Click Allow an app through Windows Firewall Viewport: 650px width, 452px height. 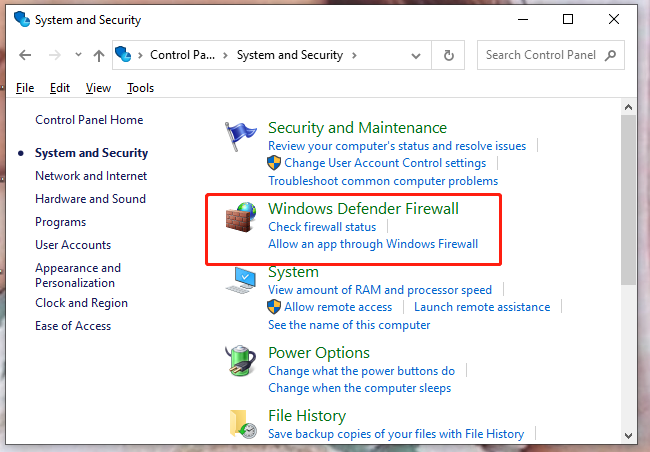[373, 244]
